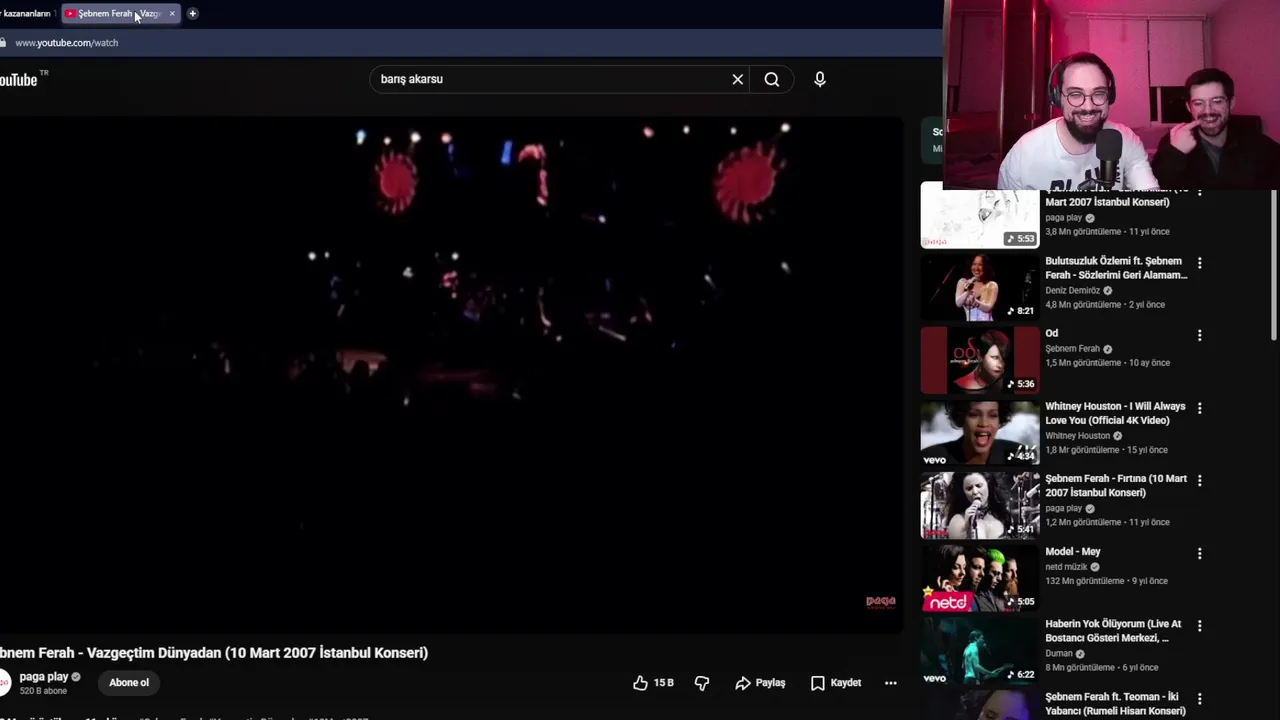1280x720 pixels.
Task: Share the video via Paylaş
Action: click(760, 683)
